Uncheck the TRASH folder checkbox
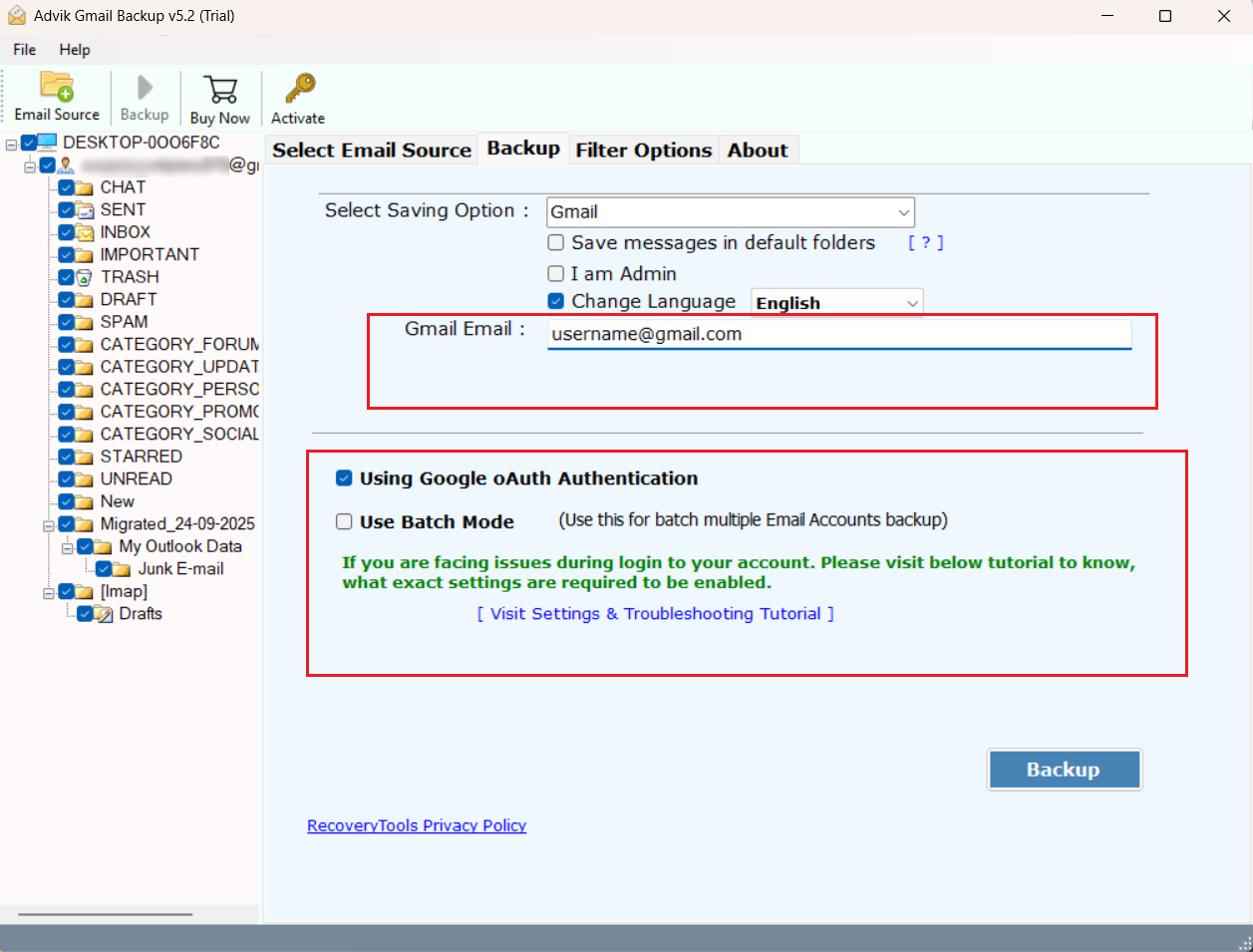The image size is (1253, 952). point(66,277)
